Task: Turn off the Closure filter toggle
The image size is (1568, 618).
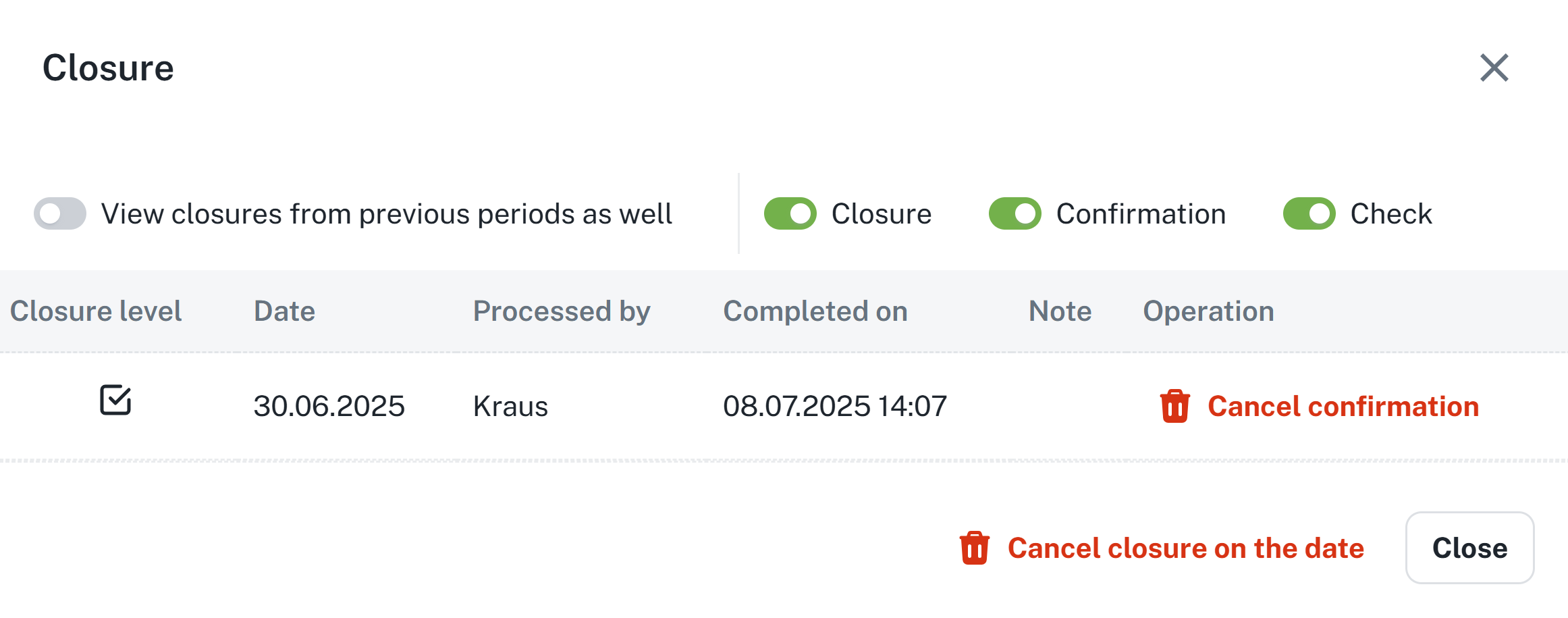Action: point(790,214)
